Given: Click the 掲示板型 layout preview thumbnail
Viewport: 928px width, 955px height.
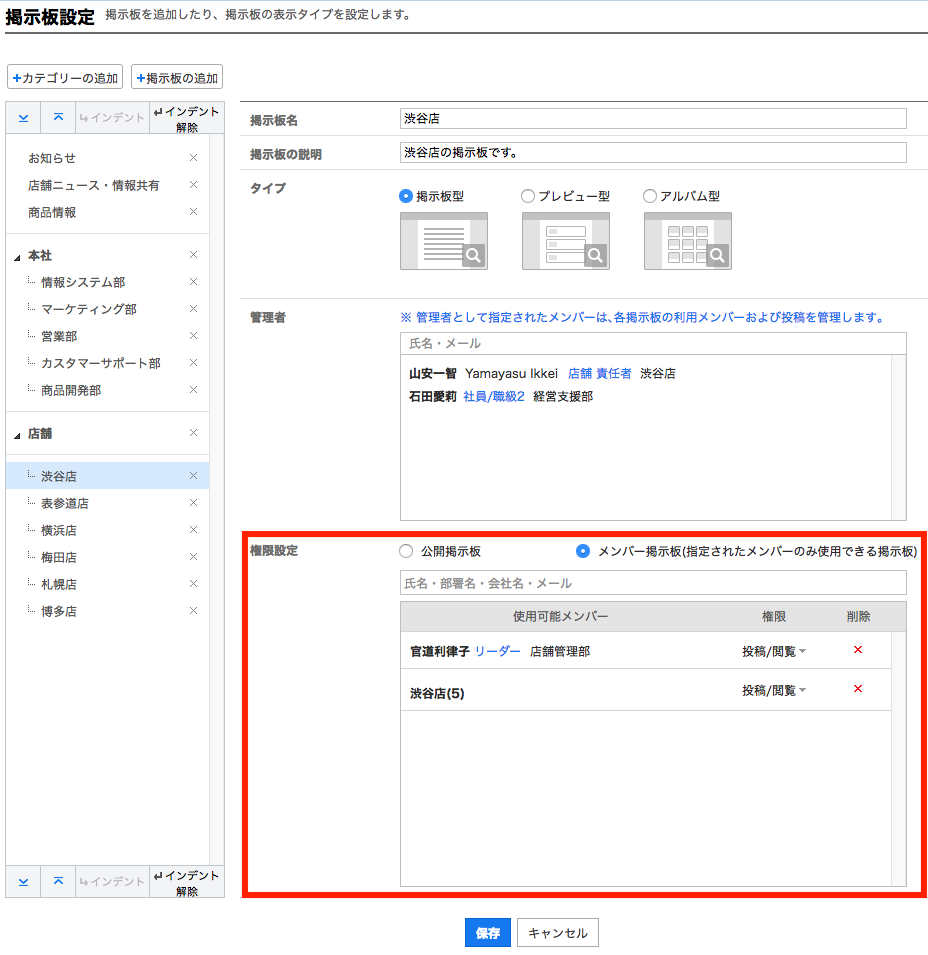Looking at the screenshot, I should pos(443,241).
